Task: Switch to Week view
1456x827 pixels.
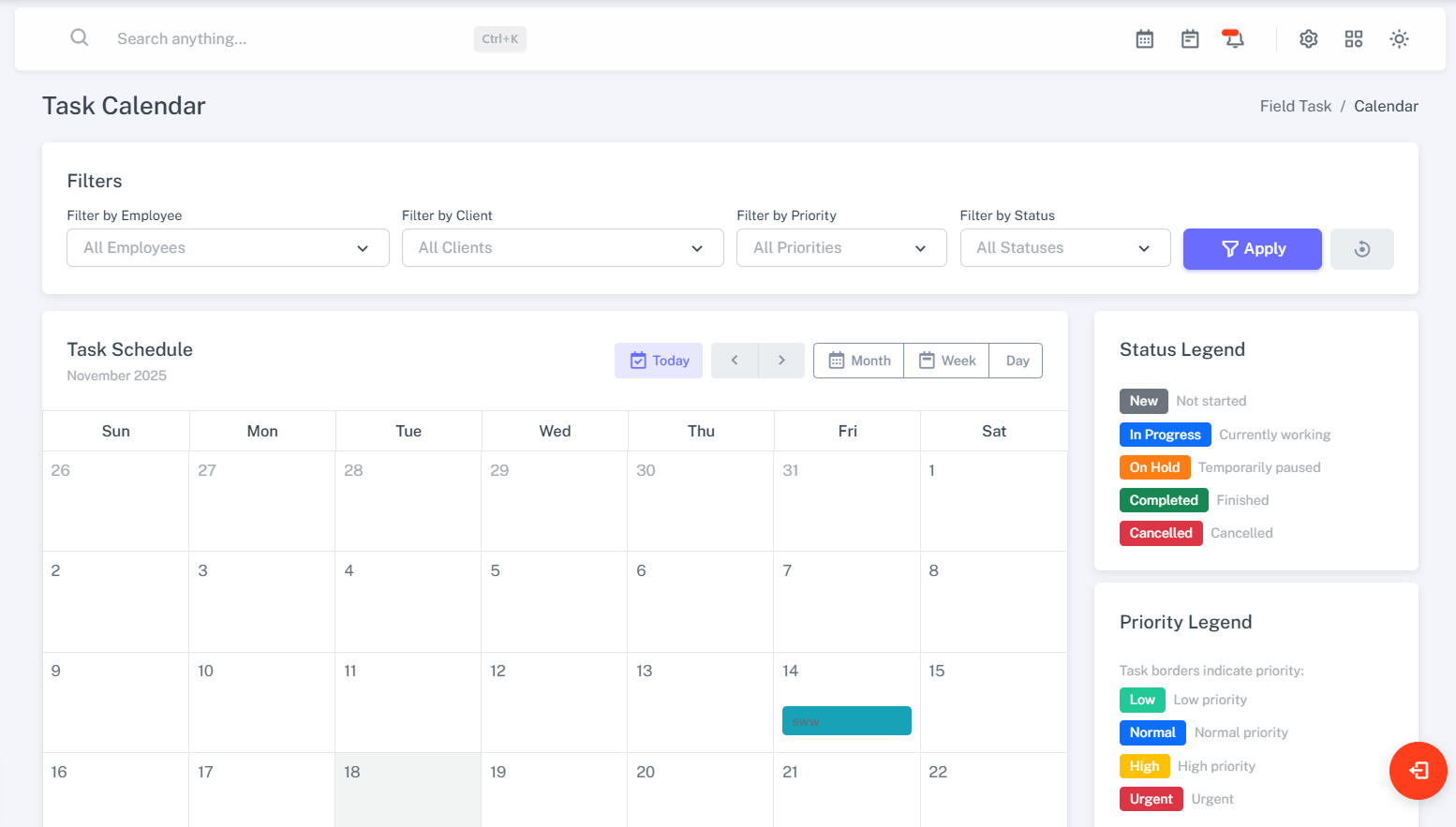Action: (946, 361)
